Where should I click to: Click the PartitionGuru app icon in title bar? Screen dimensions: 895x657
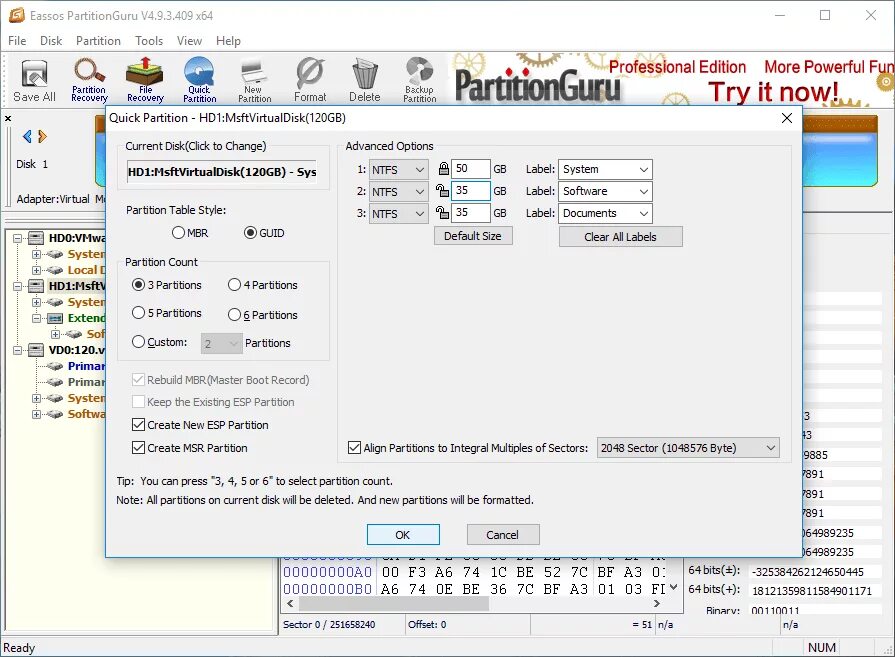[x=17, y=15]
